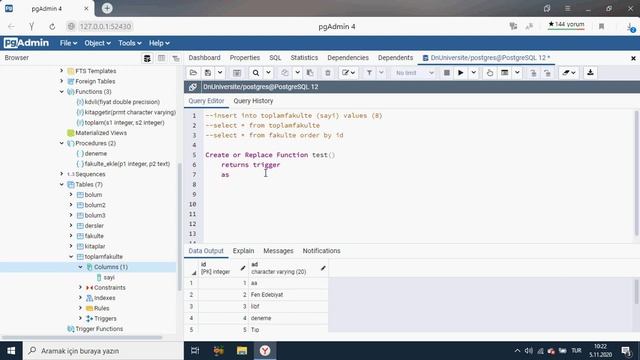Open the filter options dropdown
The width and height of the screenshot is (640, 360).
pos(381,73)
